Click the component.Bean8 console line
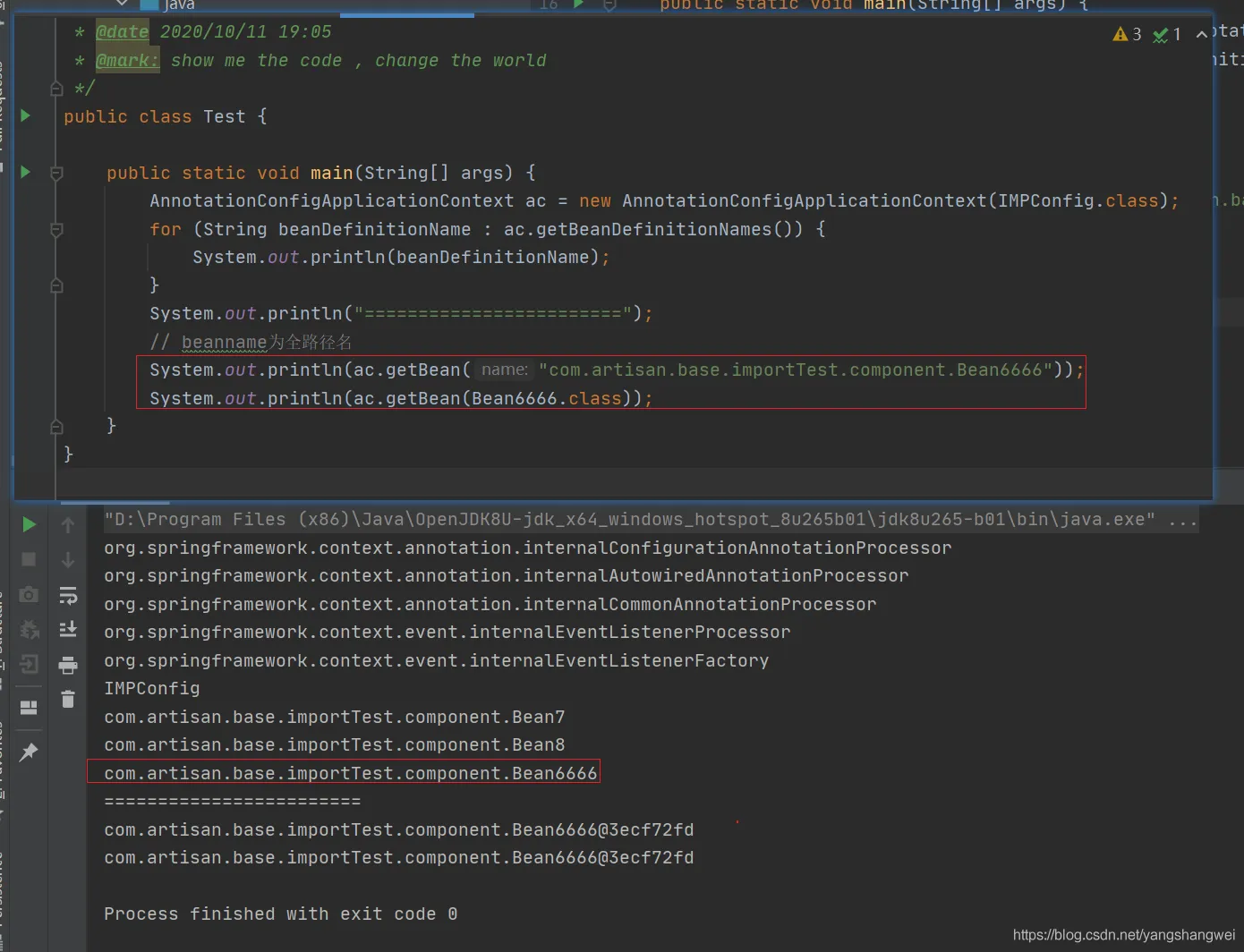Screen dimensions: 1244x952 (335, 745)
